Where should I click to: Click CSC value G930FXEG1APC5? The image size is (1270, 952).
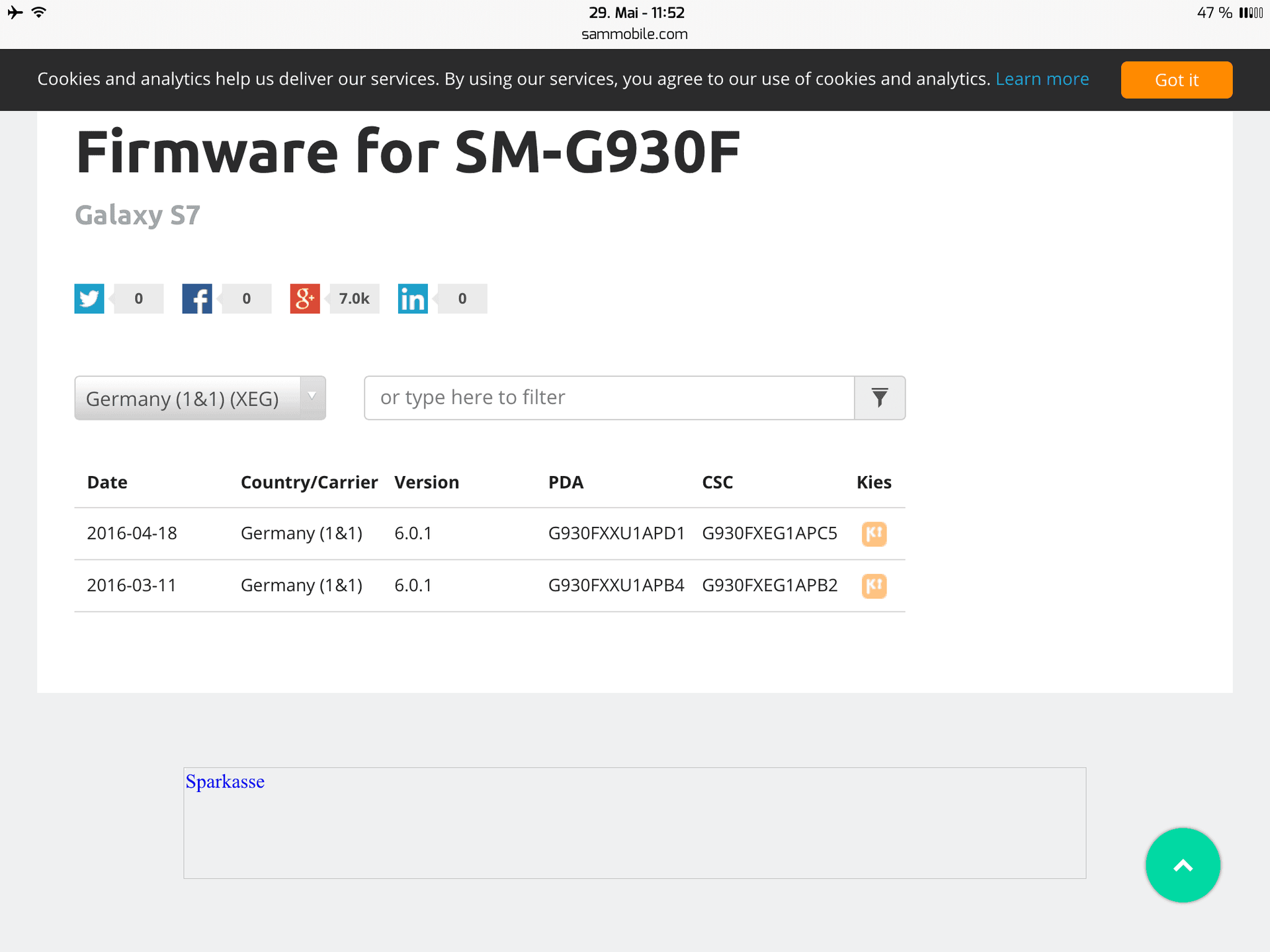tap(770, 534)
